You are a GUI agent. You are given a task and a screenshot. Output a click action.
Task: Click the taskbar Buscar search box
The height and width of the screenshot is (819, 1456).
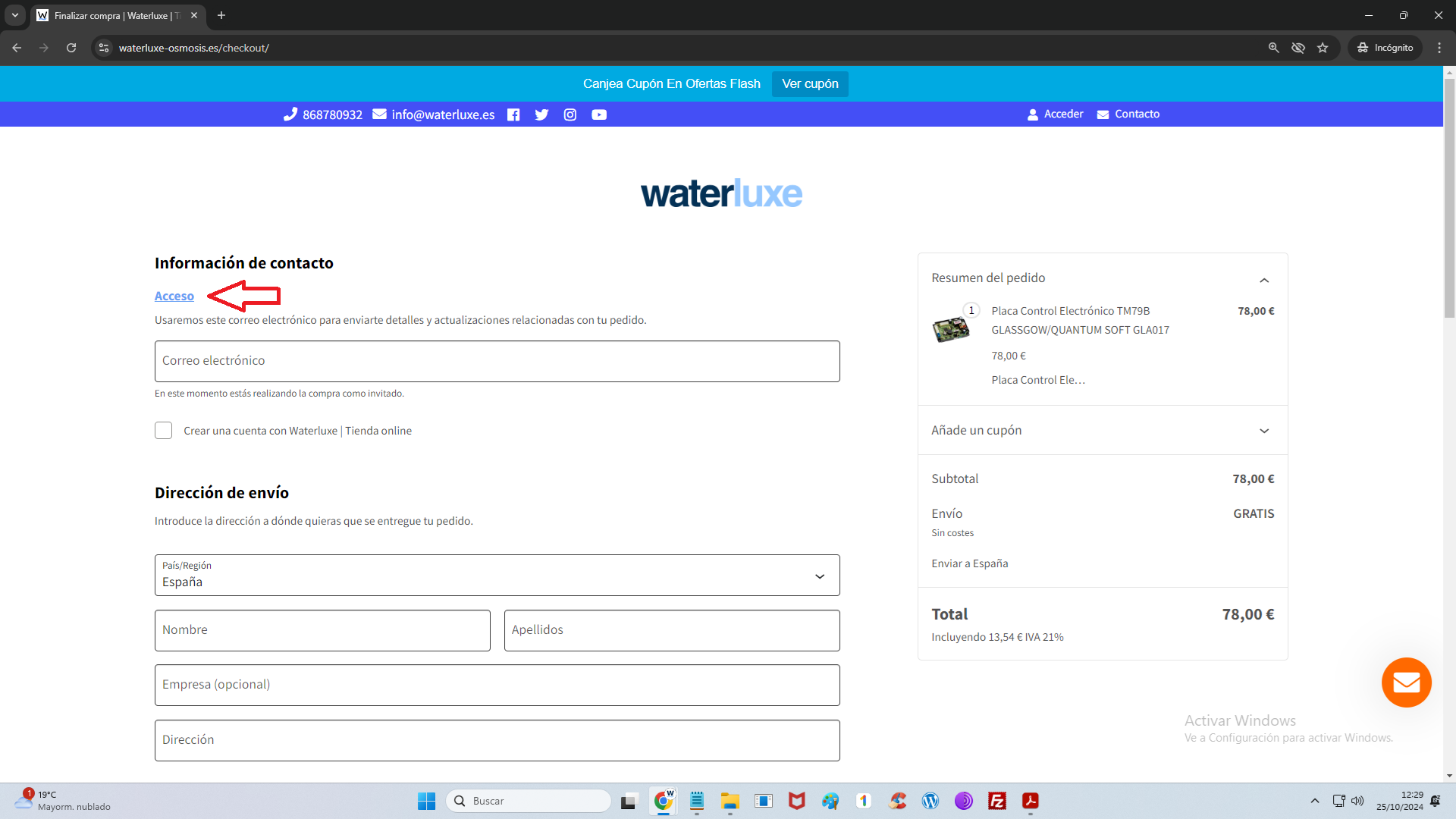[529, 801]
